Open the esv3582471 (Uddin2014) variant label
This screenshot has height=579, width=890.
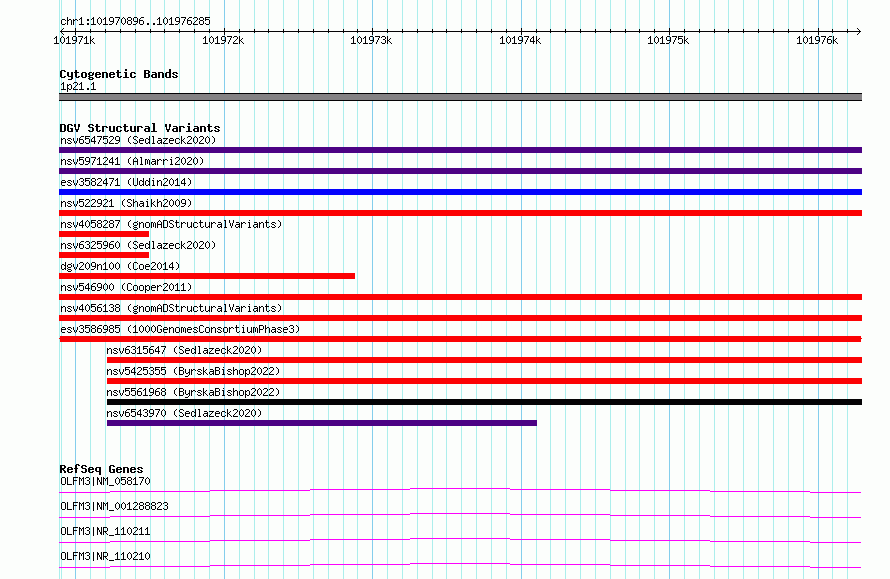pos(126,182)
